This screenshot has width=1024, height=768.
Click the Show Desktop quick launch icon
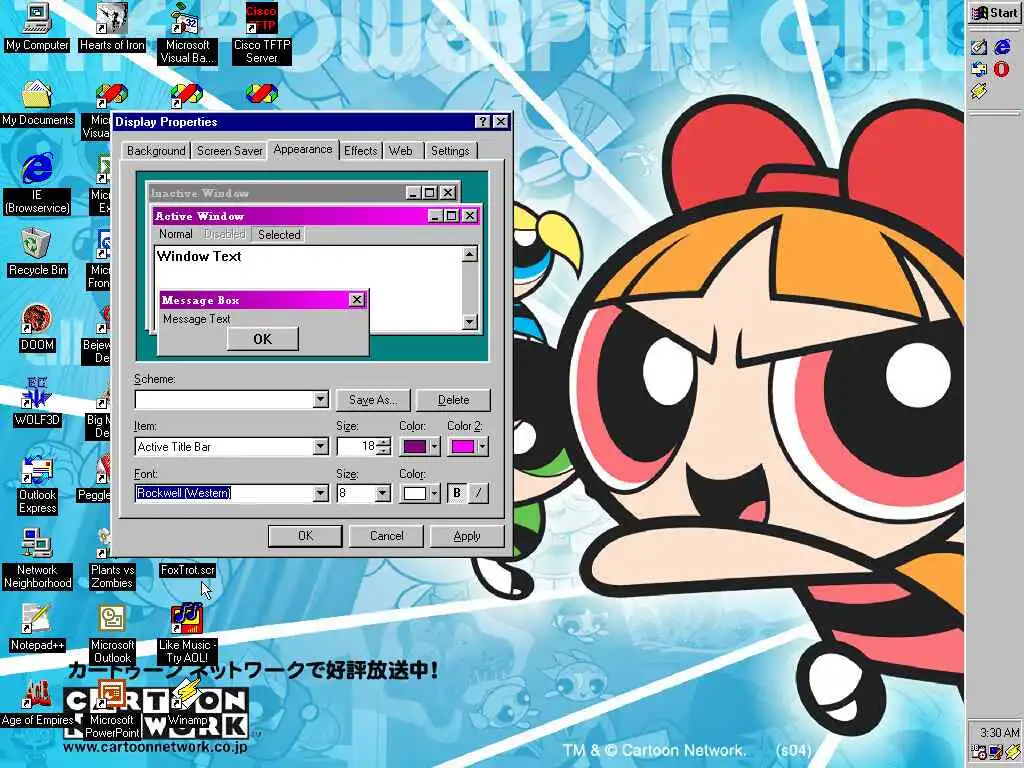click(x=978, y=46)
